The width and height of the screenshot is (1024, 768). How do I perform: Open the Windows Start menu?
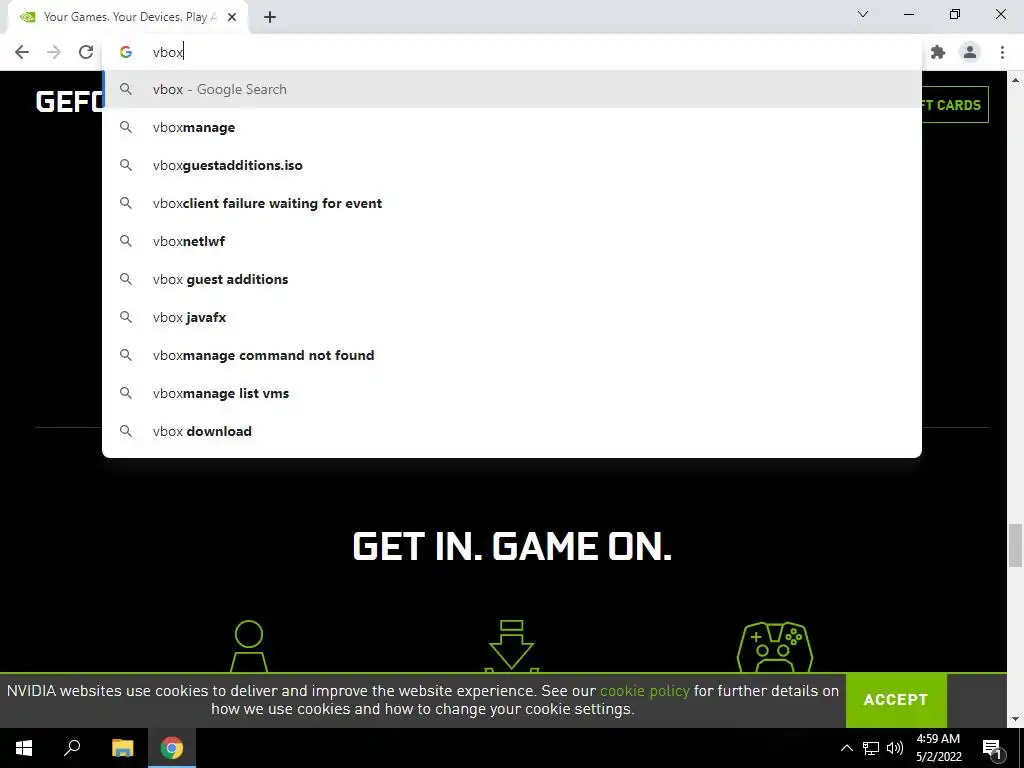click(x=24, y=748)
